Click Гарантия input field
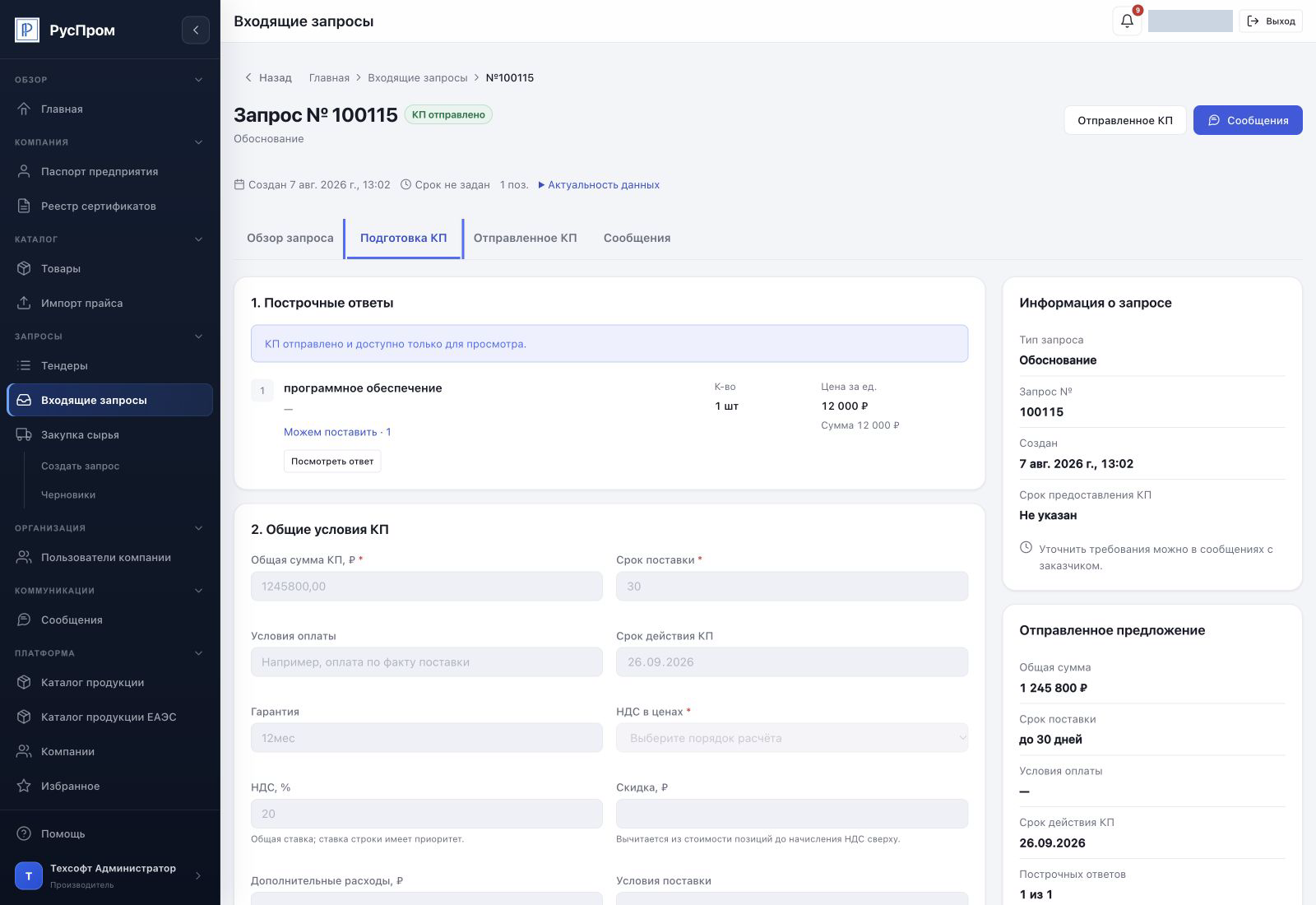 pyautogui.click(x=427, y=738)
